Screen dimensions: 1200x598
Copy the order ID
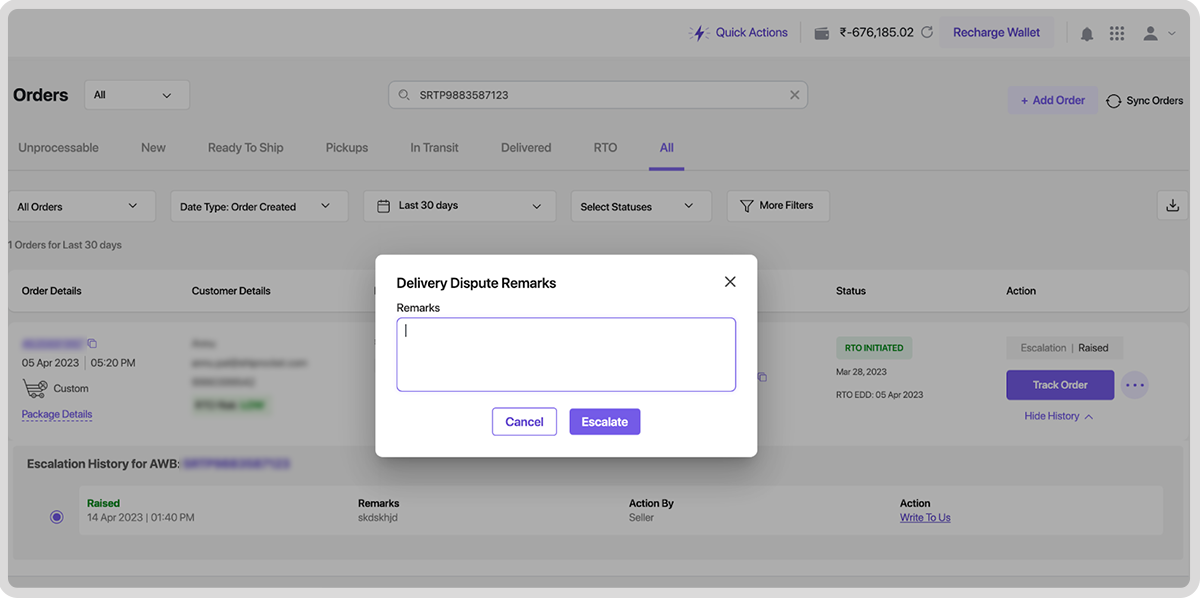[x=92, y=343]
